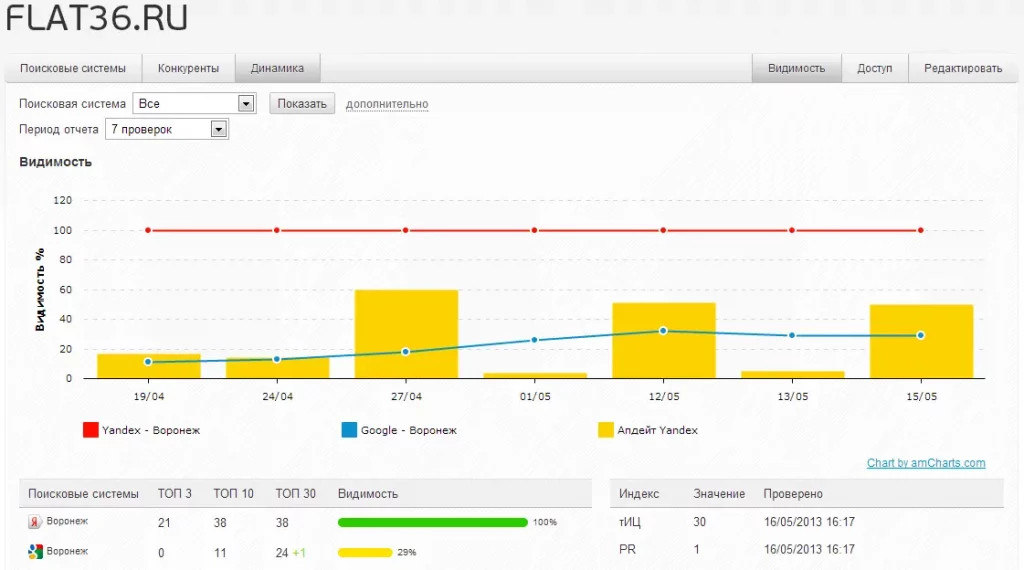Click the yellow 29% visibility bar
Screen dimensions: 1024x570
coord(364,552)
